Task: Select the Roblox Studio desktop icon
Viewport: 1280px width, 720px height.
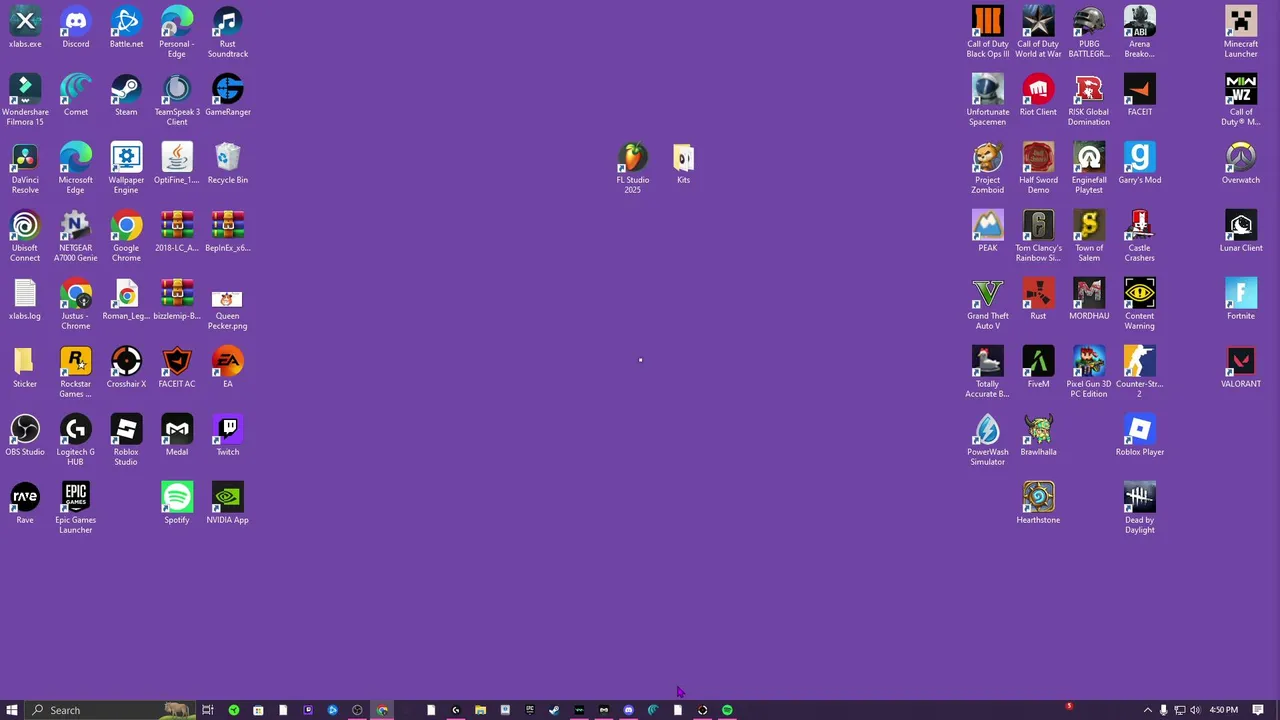Action: tap(126, 440)
